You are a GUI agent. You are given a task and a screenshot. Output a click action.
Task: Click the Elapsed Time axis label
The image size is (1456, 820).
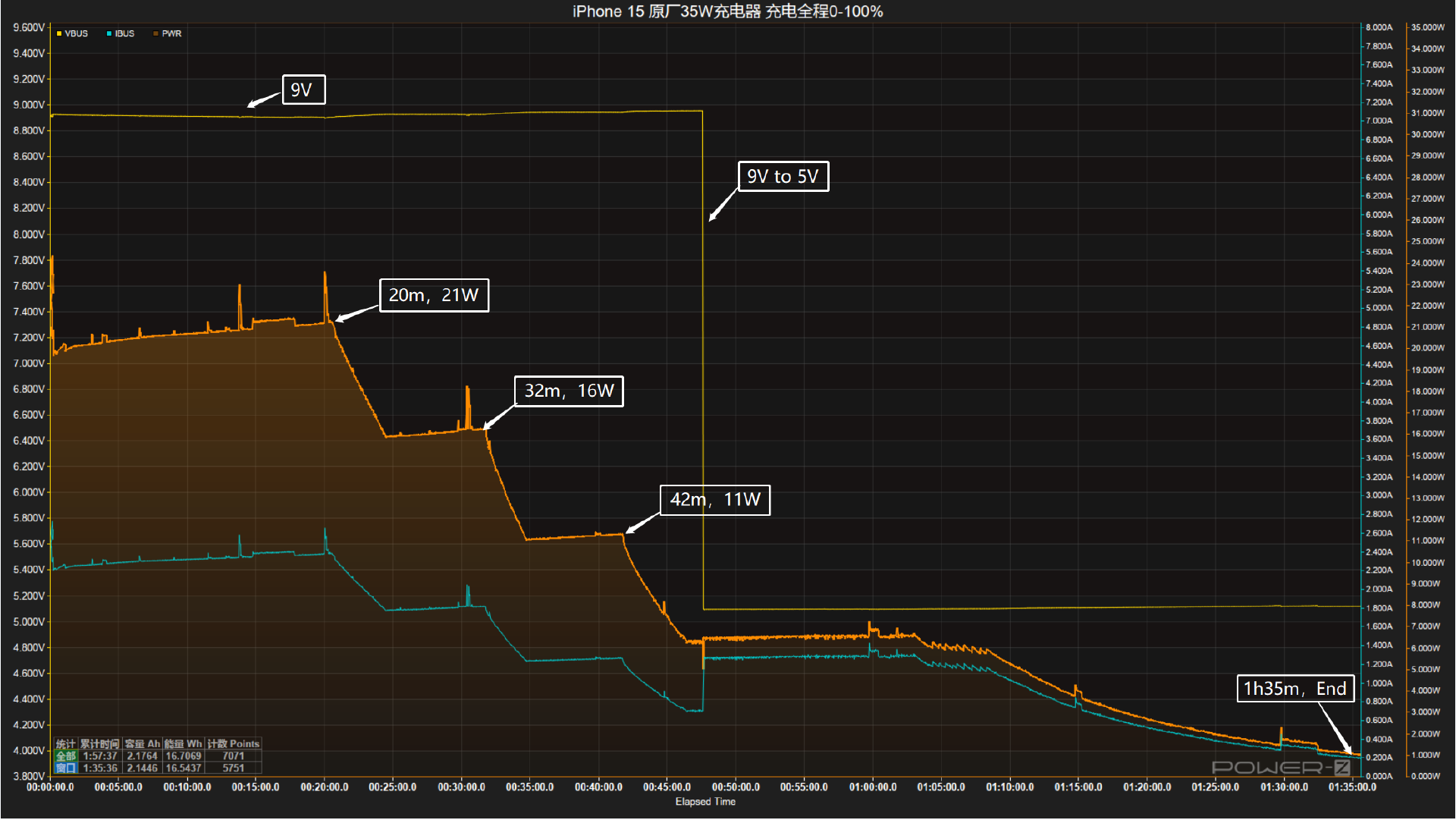click(x=705, y=802)
